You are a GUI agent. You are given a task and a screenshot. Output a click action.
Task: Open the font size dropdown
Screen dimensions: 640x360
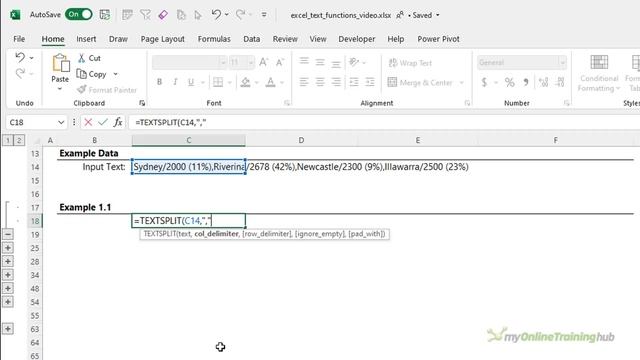point(251,62)
